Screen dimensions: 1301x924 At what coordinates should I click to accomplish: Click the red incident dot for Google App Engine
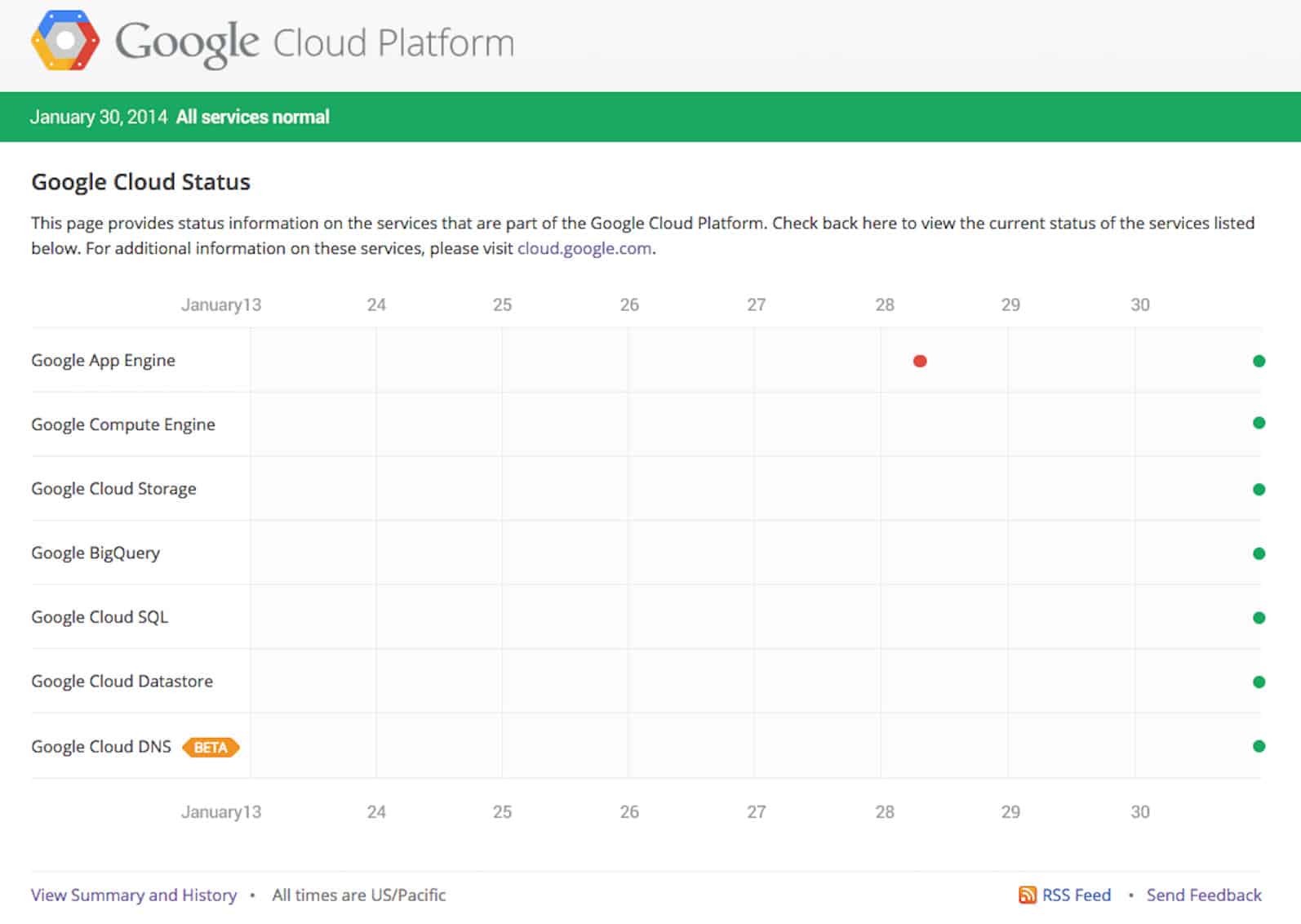tap(920, 361)
